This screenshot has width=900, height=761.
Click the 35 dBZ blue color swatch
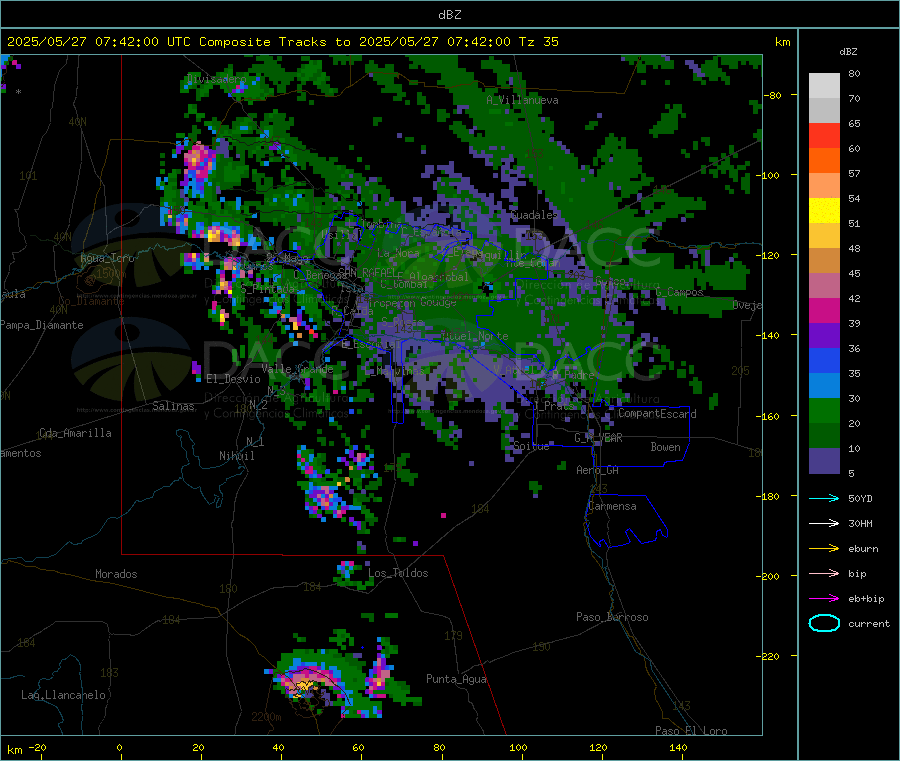(x=824, y=386)
